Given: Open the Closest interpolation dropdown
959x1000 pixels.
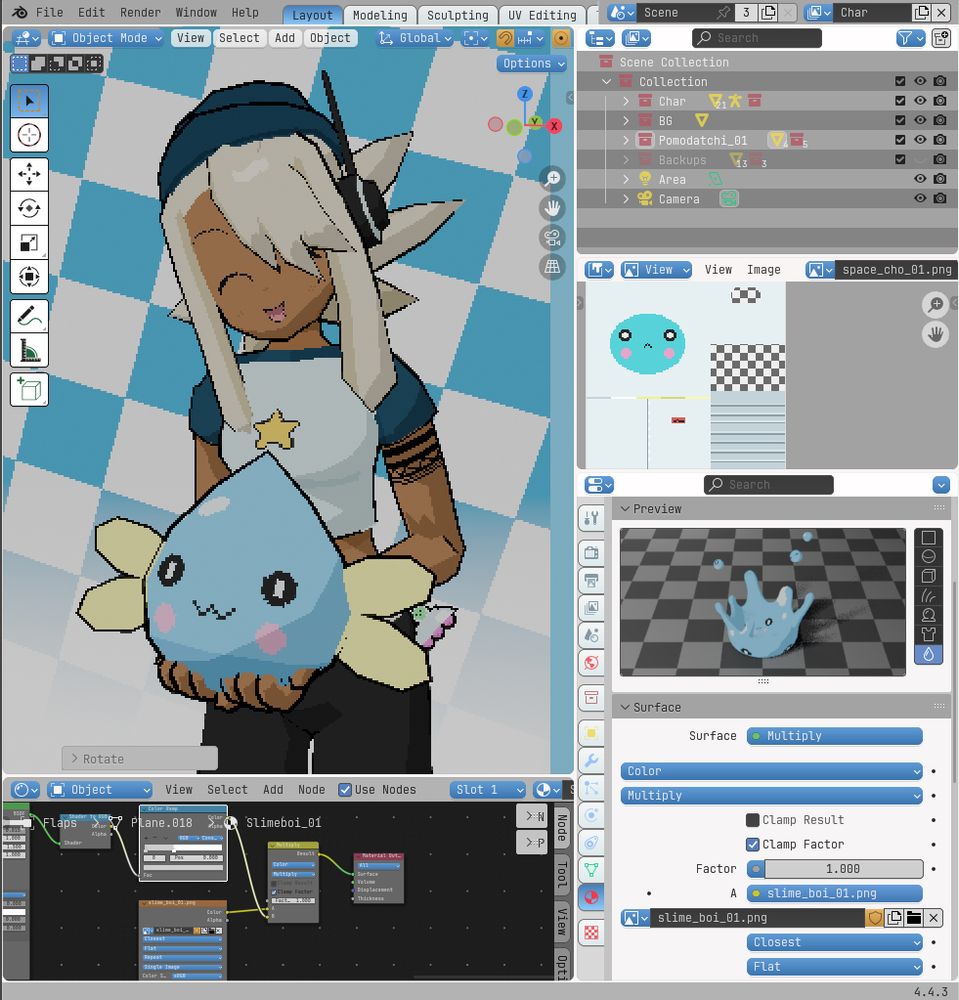Looking at the screenshot, I should pyautogui.click(x=835, y=943).
